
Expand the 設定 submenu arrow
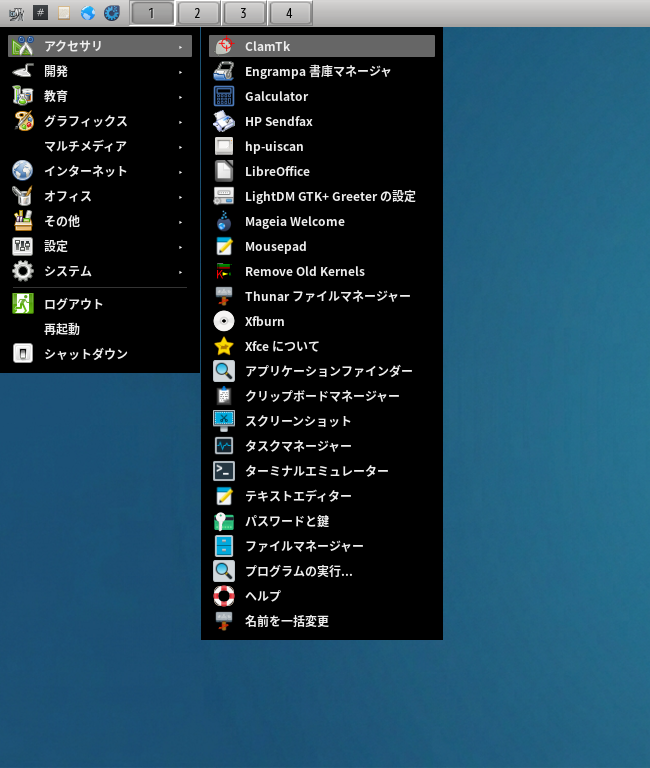tap(180, 247)
